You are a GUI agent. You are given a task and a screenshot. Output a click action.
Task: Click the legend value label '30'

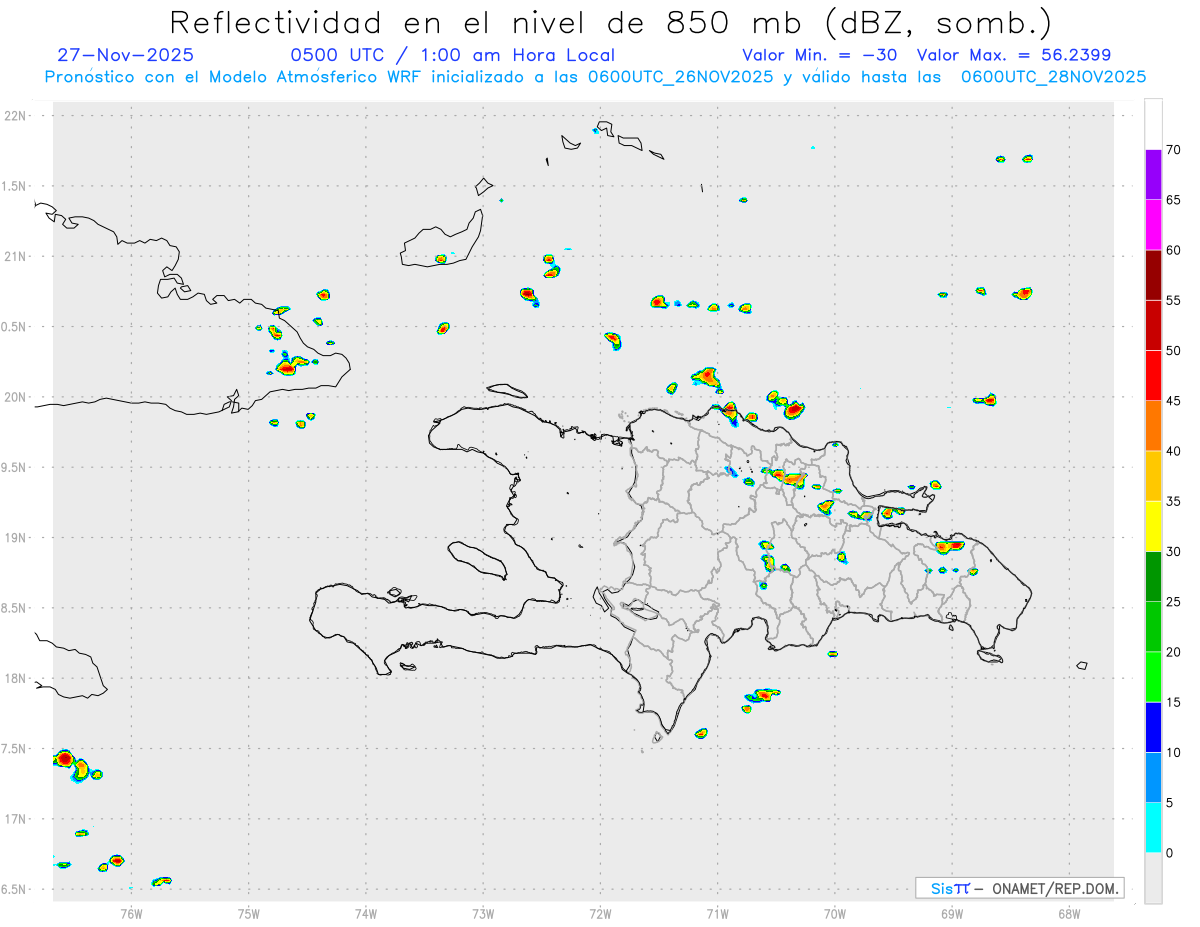pyautogui.click(x=1174, y=552)
